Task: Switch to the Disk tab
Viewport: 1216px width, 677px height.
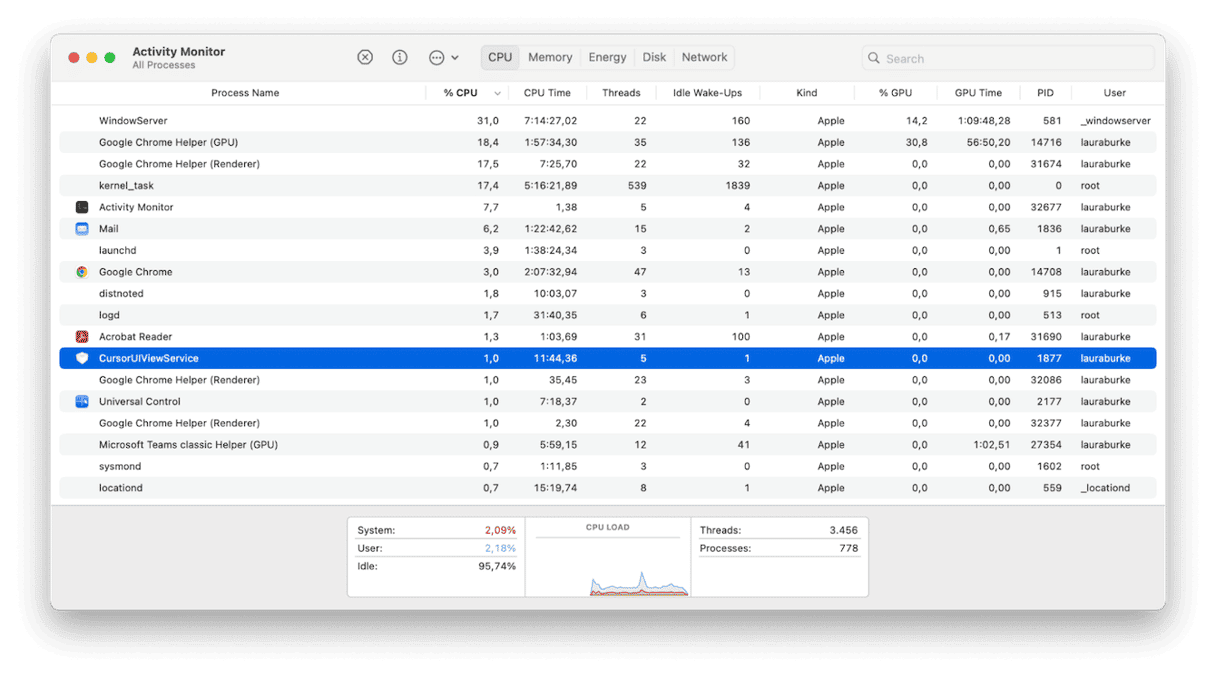Action: pyautogui.click(x=654, y=57)
